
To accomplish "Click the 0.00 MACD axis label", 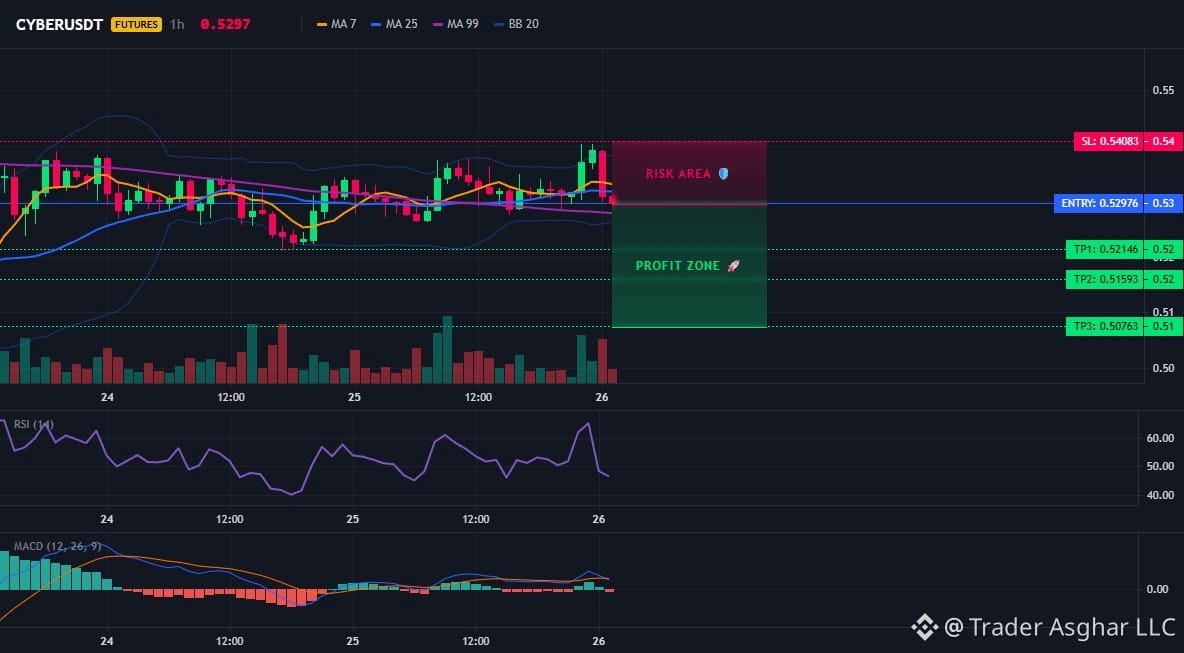I will (1158, 589).
